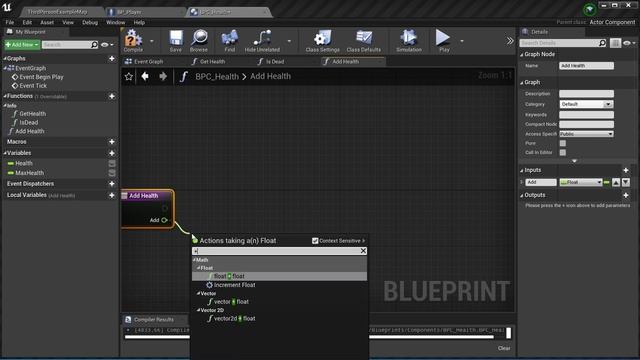Play the game in editor
Viewport: 640px width, 360px height.
(x=443, y=40)
